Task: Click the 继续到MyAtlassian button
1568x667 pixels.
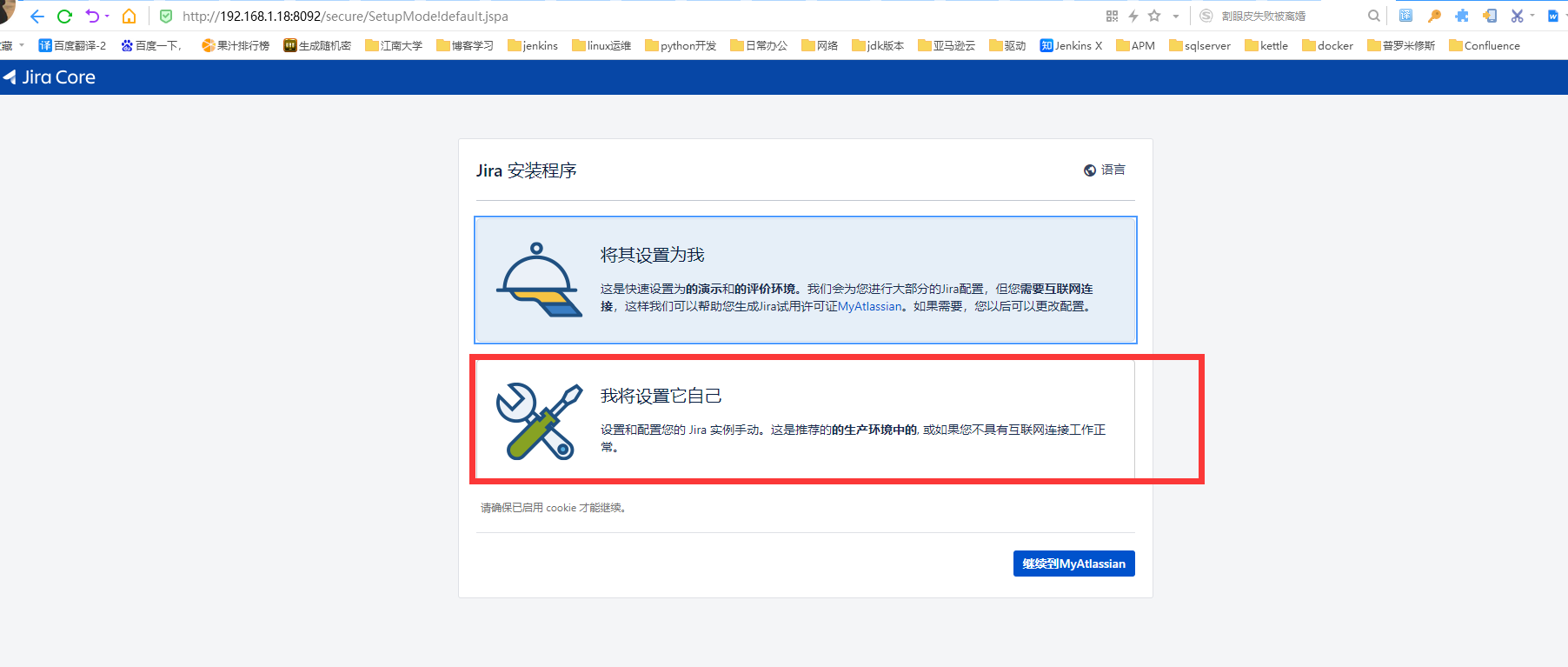Action: [x=1074, y=564]
